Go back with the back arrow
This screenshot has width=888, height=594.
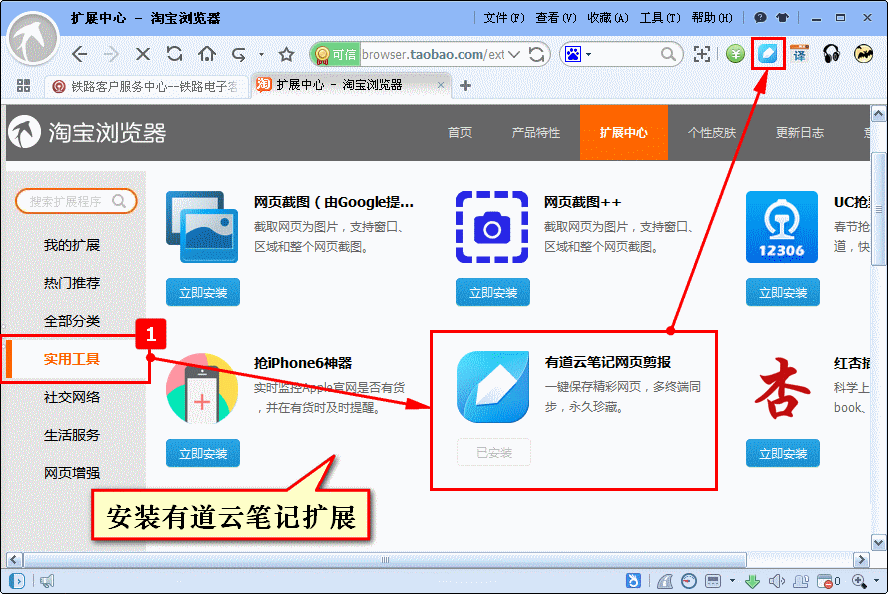(80, 54)
